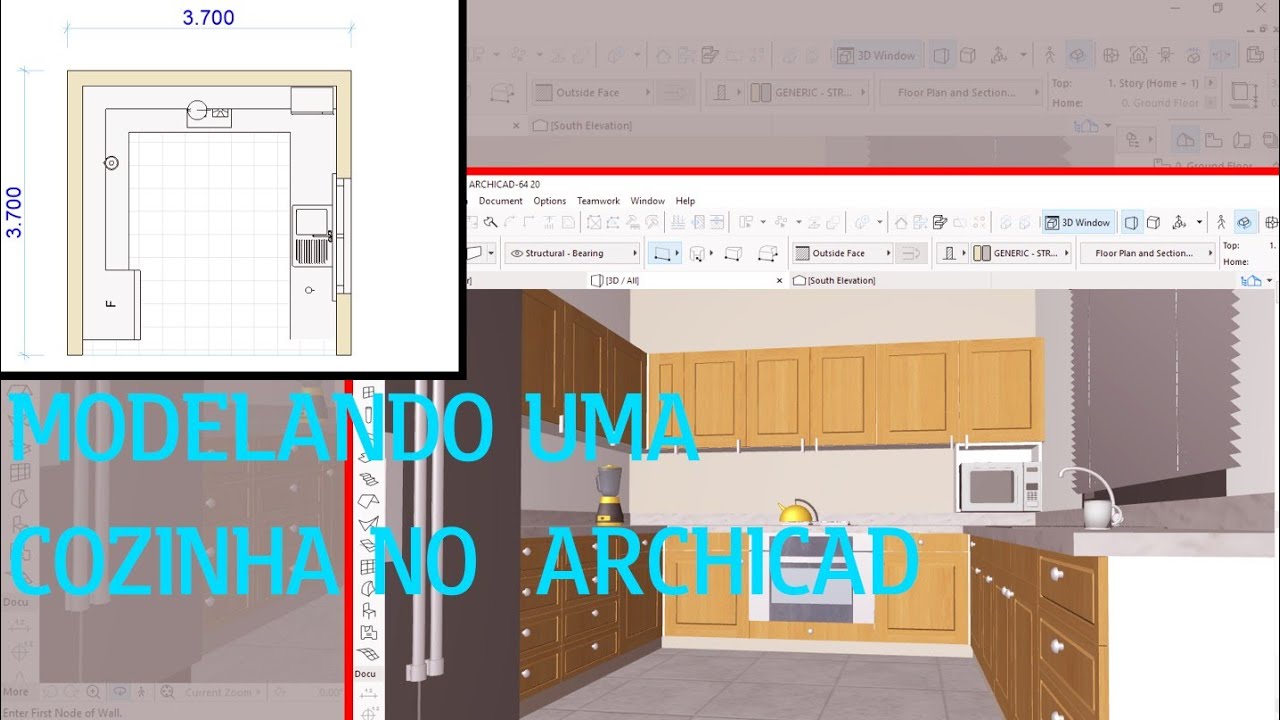Click GENERIC - STR... in background window
1280x720 pixels.
tap(807, 93)
